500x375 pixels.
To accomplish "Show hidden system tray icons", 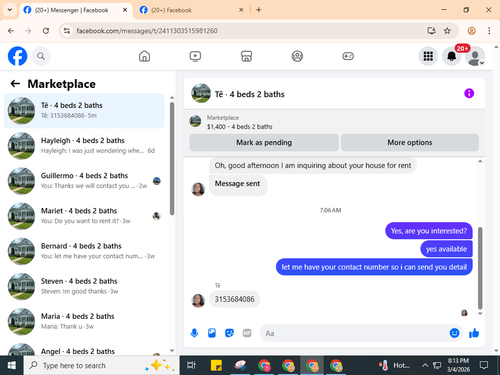I will tap(425, 365).
